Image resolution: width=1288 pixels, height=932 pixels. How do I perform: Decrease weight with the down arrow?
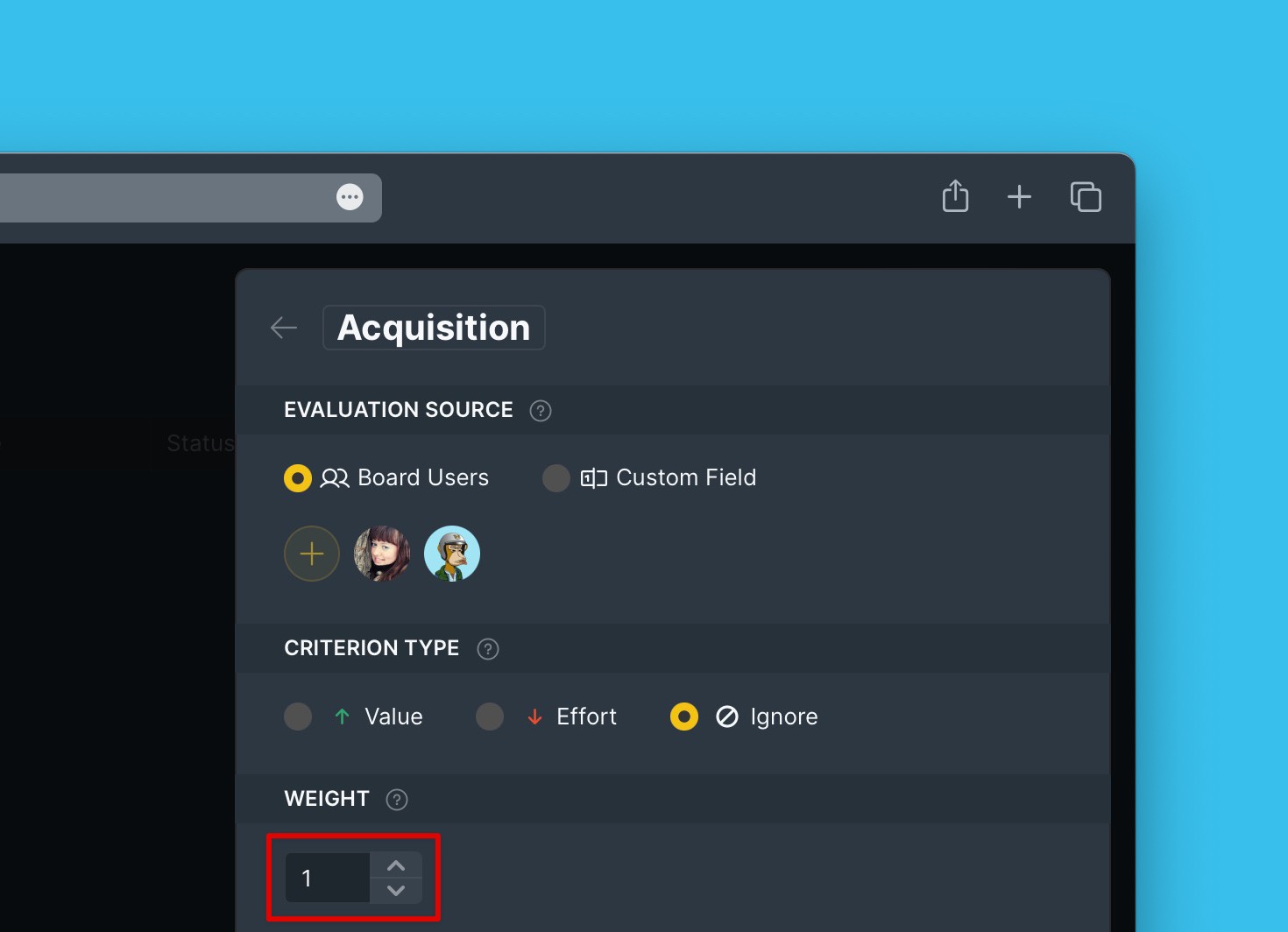click(x=396, y=891)
